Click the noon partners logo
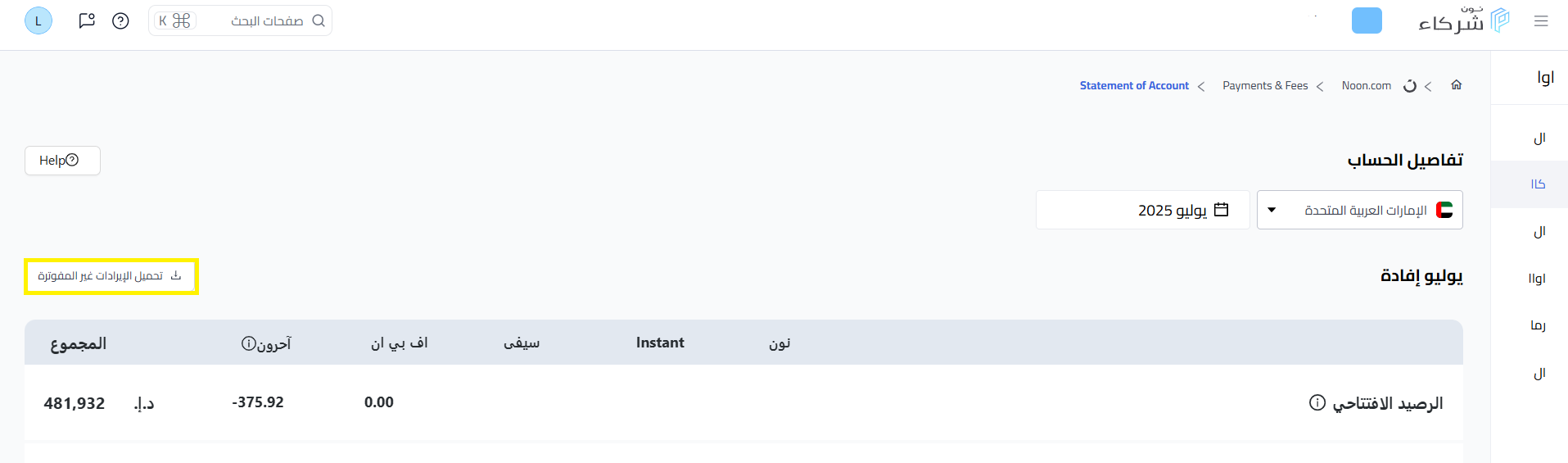Screen dimensions: 1568x463 (1463, 20)
